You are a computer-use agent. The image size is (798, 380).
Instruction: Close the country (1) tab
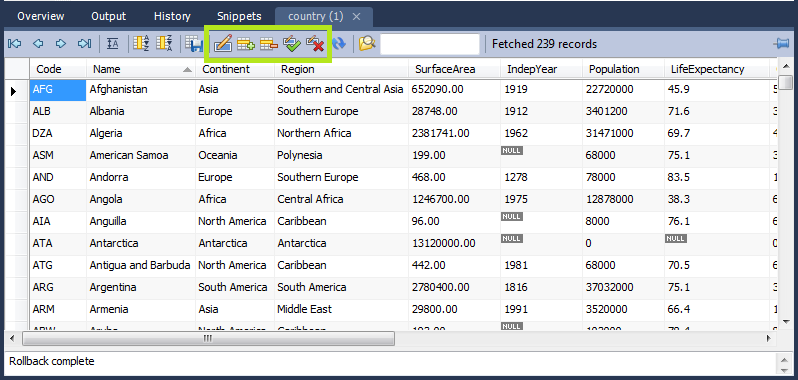356,17
